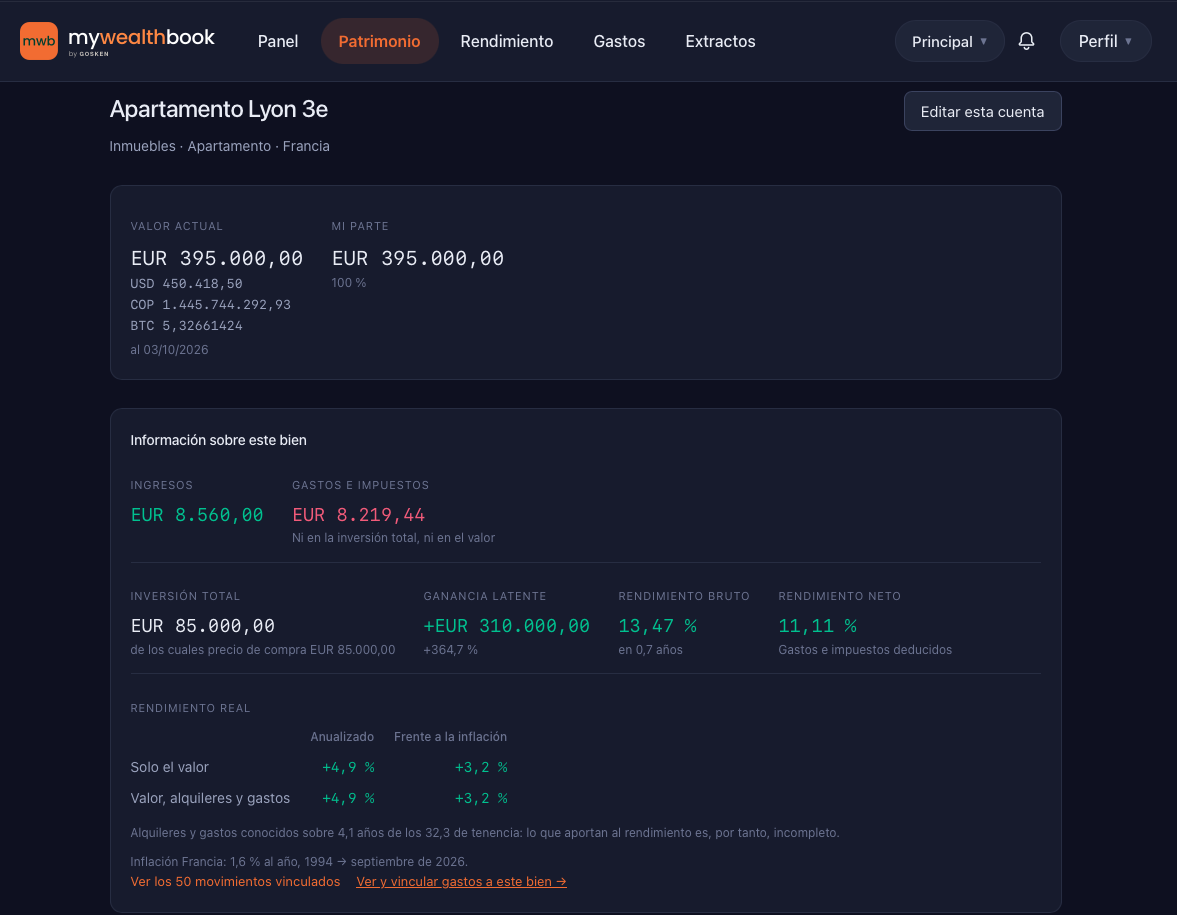This screenshot has height=915, width=1177.
Task: Click the Información sobre este bien heading
Action: 218,441
